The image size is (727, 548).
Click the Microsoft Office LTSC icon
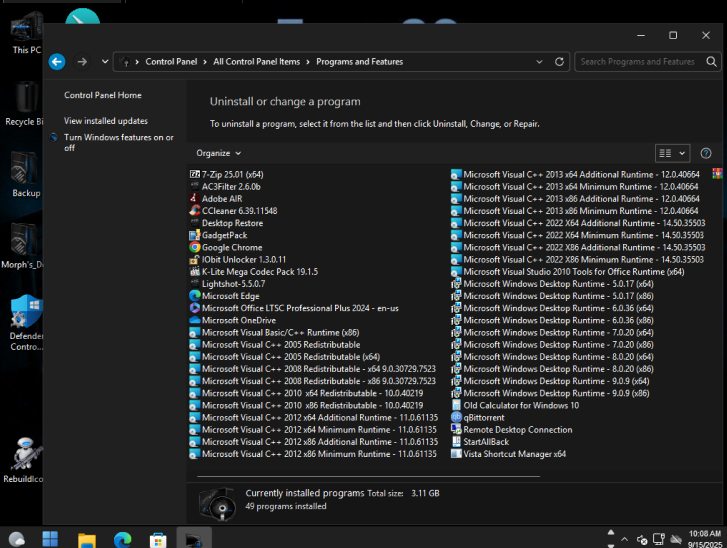tap(195, 308)
